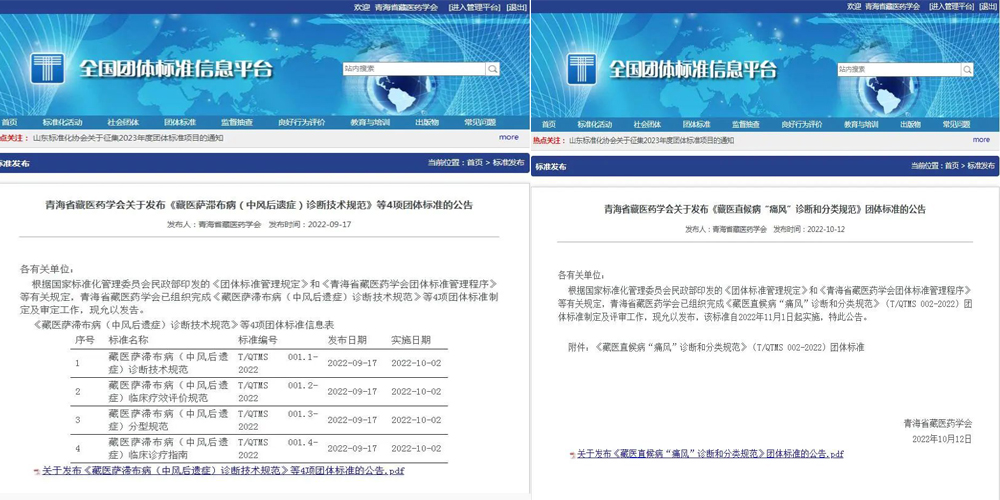Open 出版物 in left page navigation
This screenshot has height=500, width=1000.
click(427, 122)
